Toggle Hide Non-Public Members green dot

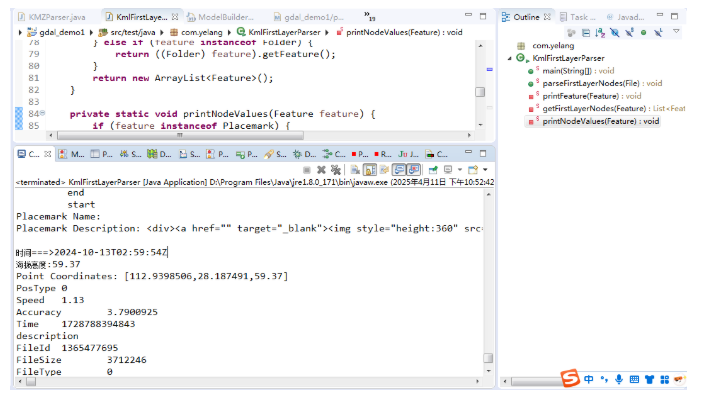[643, 32]
